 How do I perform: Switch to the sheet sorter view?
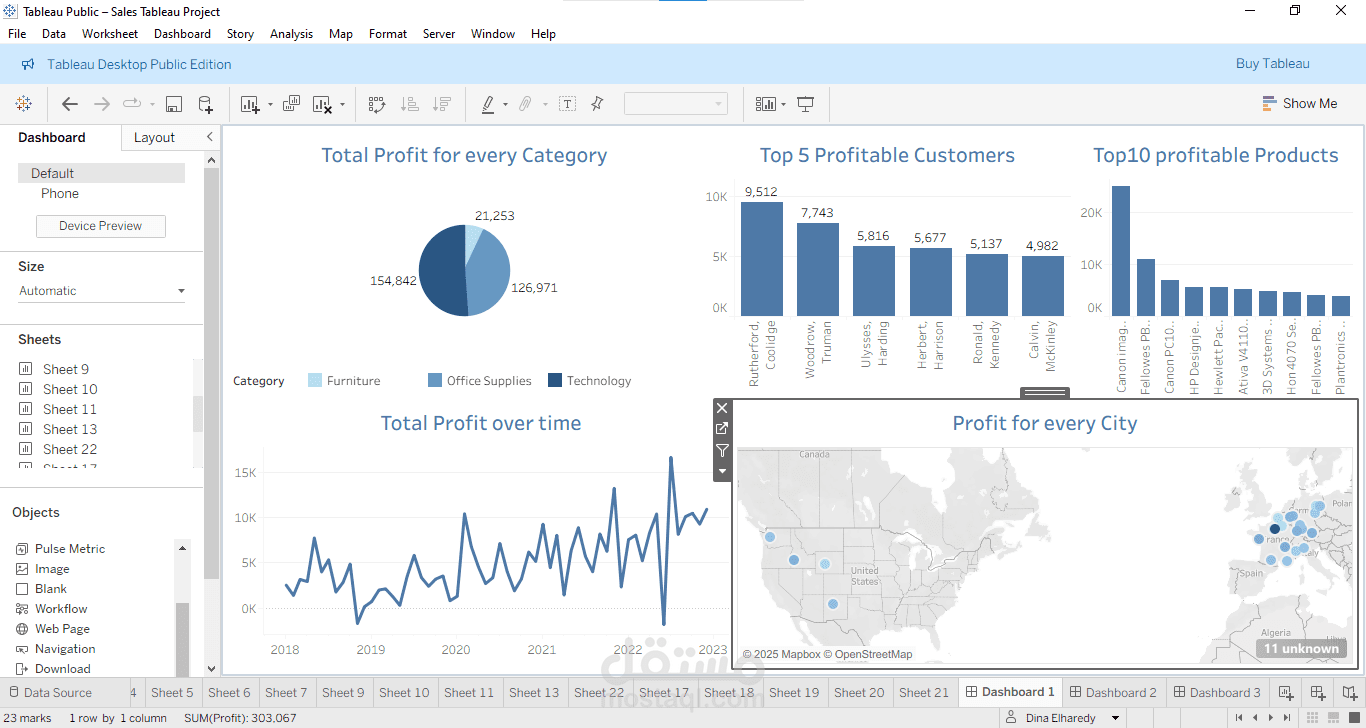tap(1312, 717)
